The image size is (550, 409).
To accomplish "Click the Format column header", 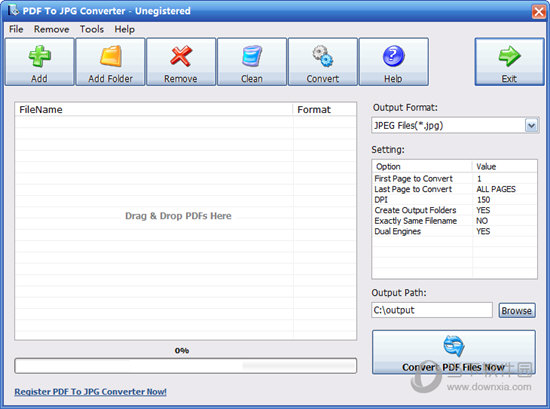I will tap(325, 109).
